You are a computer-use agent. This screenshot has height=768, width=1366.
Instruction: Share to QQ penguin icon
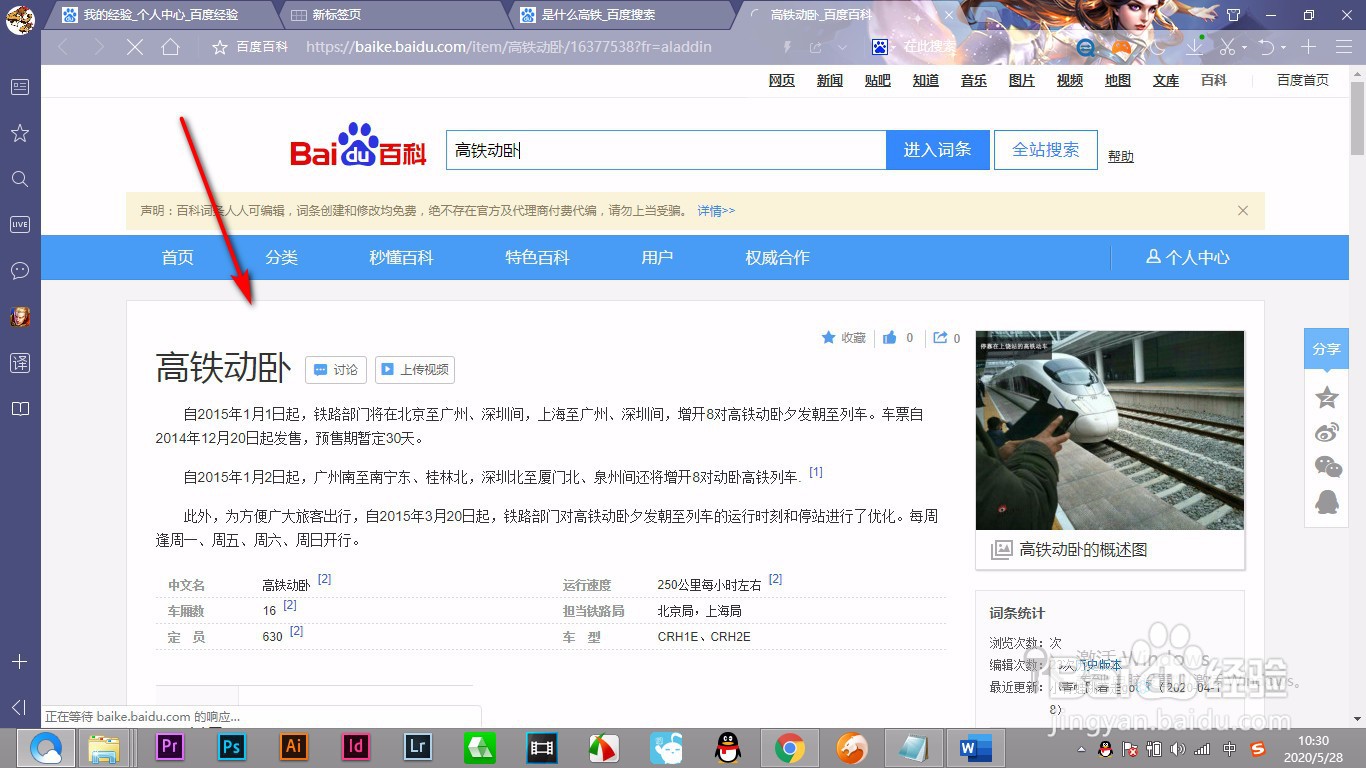(x=1327, y=501)
